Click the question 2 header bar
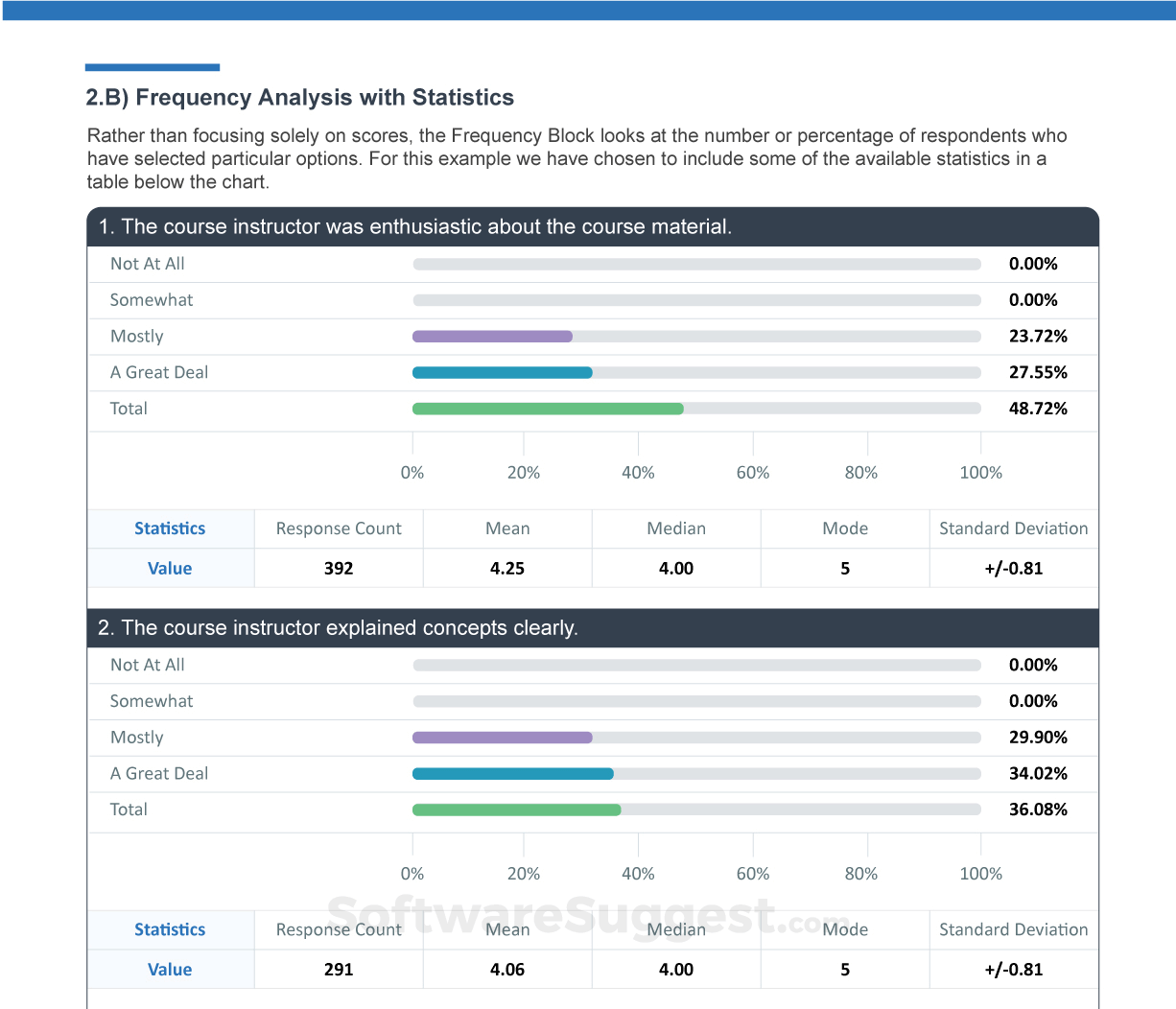This screenshot has height=1009, width=1176. (592, 628)
